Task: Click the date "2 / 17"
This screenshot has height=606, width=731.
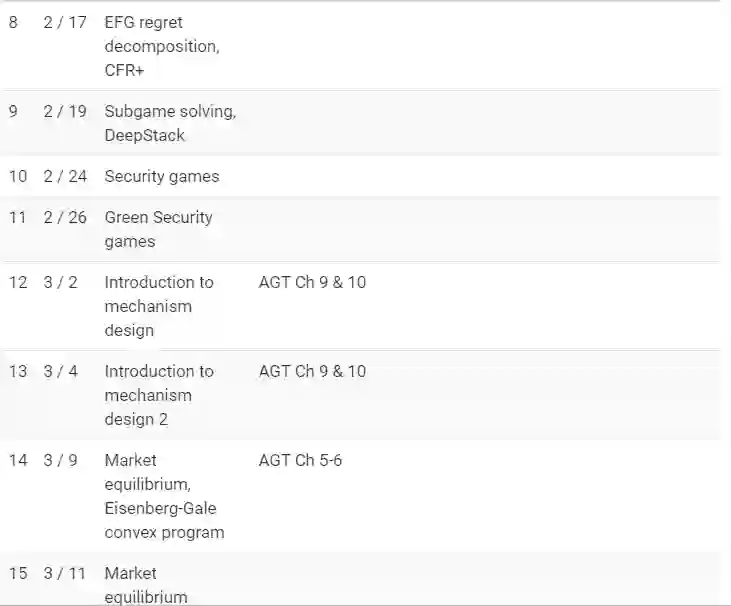Action: (65, 22)
